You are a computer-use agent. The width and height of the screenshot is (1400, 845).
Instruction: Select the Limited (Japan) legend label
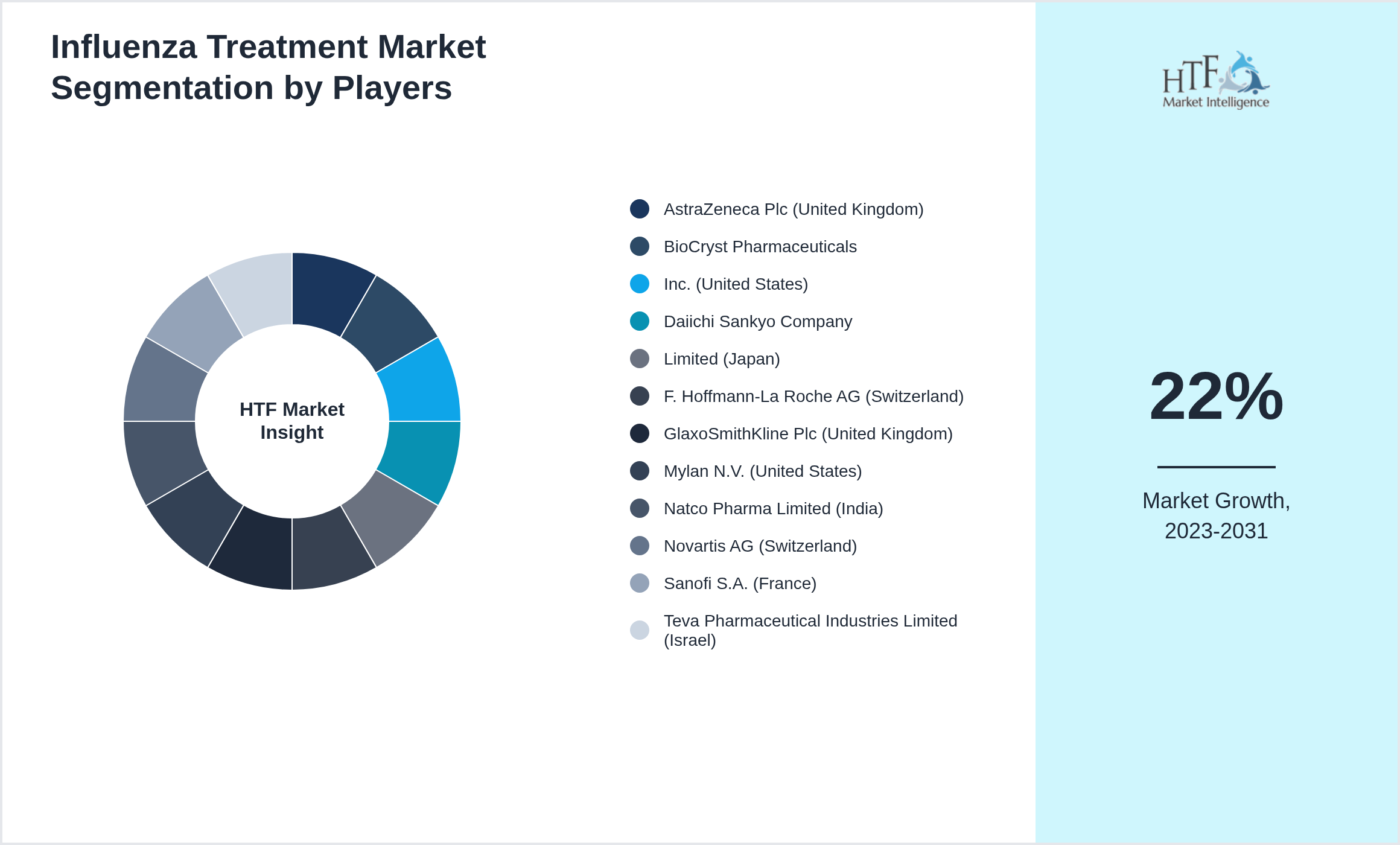[722, 359]
